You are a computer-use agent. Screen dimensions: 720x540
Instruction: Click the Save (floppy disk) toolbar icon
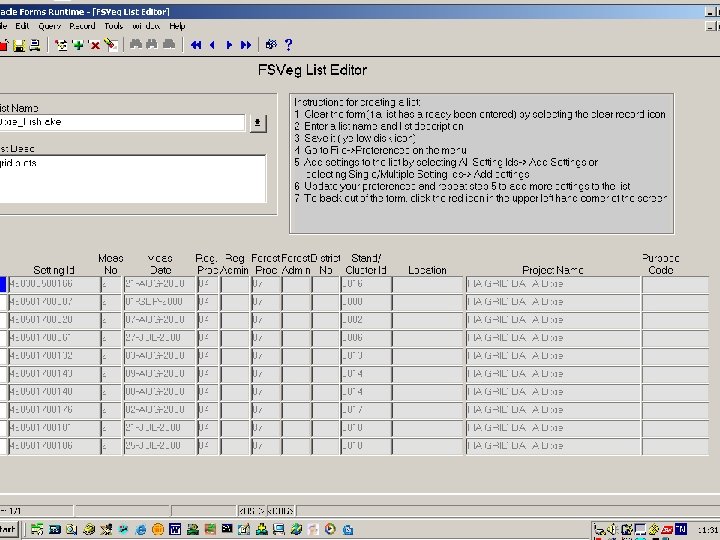19,45
